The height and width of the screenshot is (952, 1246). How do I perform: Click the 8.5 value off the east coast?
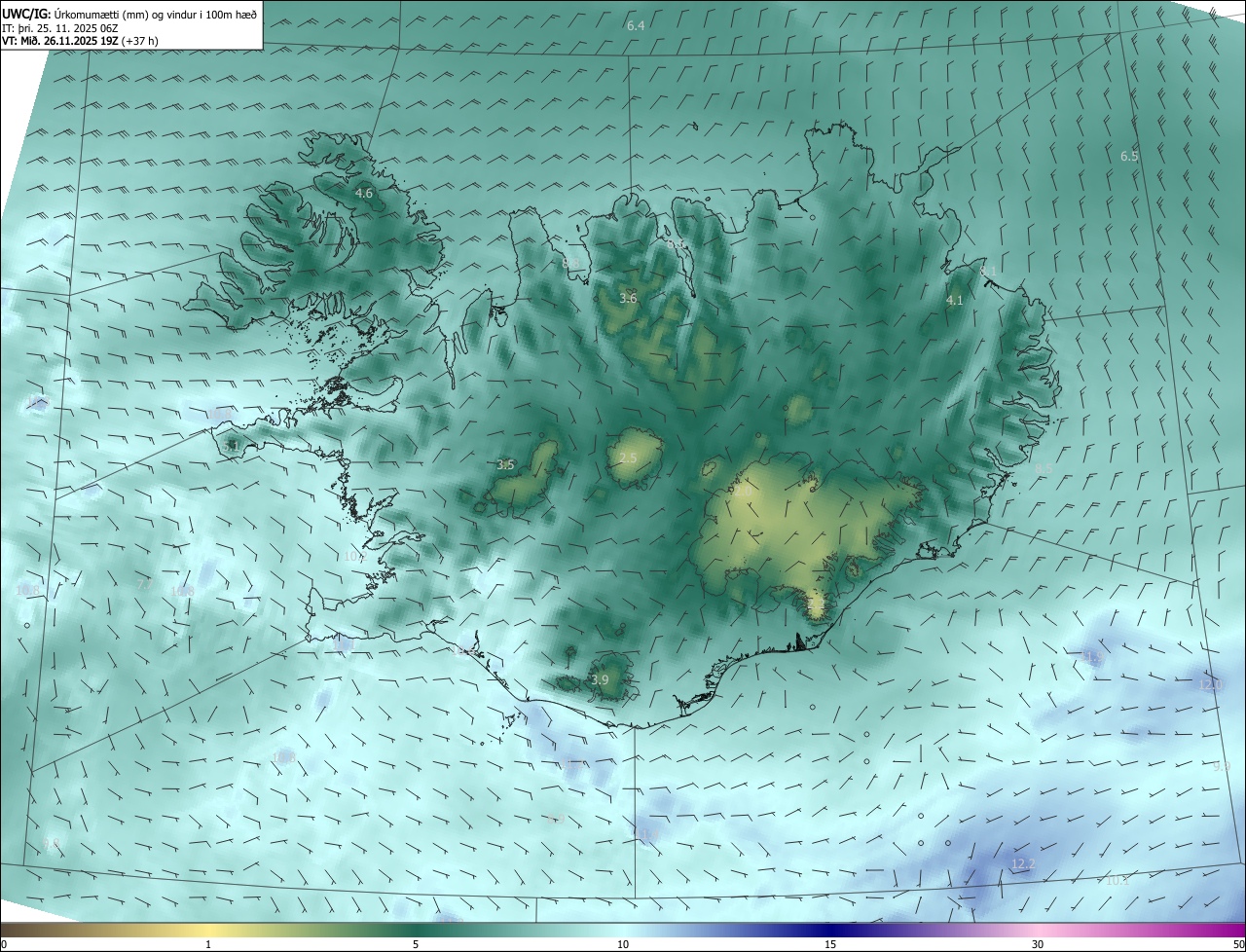1043,468
